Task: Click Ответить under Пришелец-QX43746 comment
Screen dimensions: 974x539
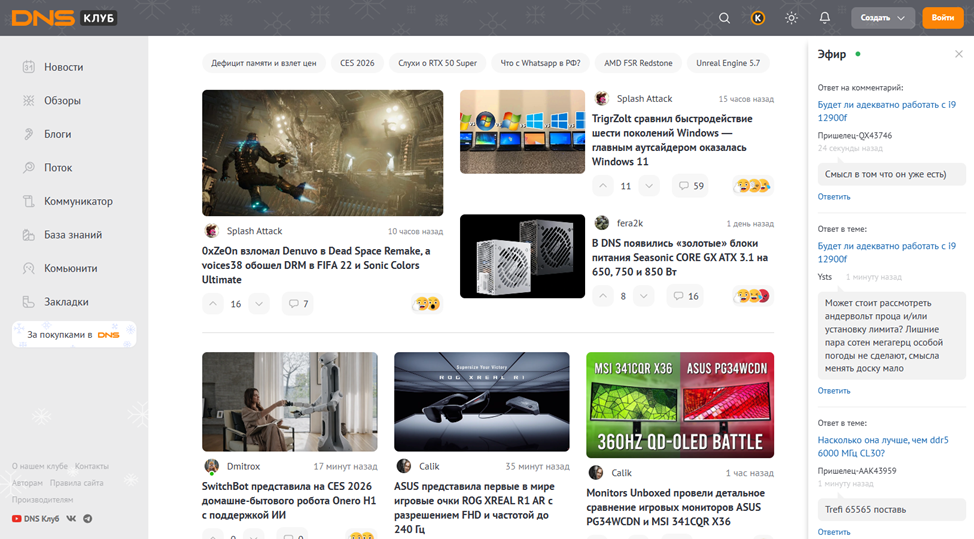Action: point(834,197)
